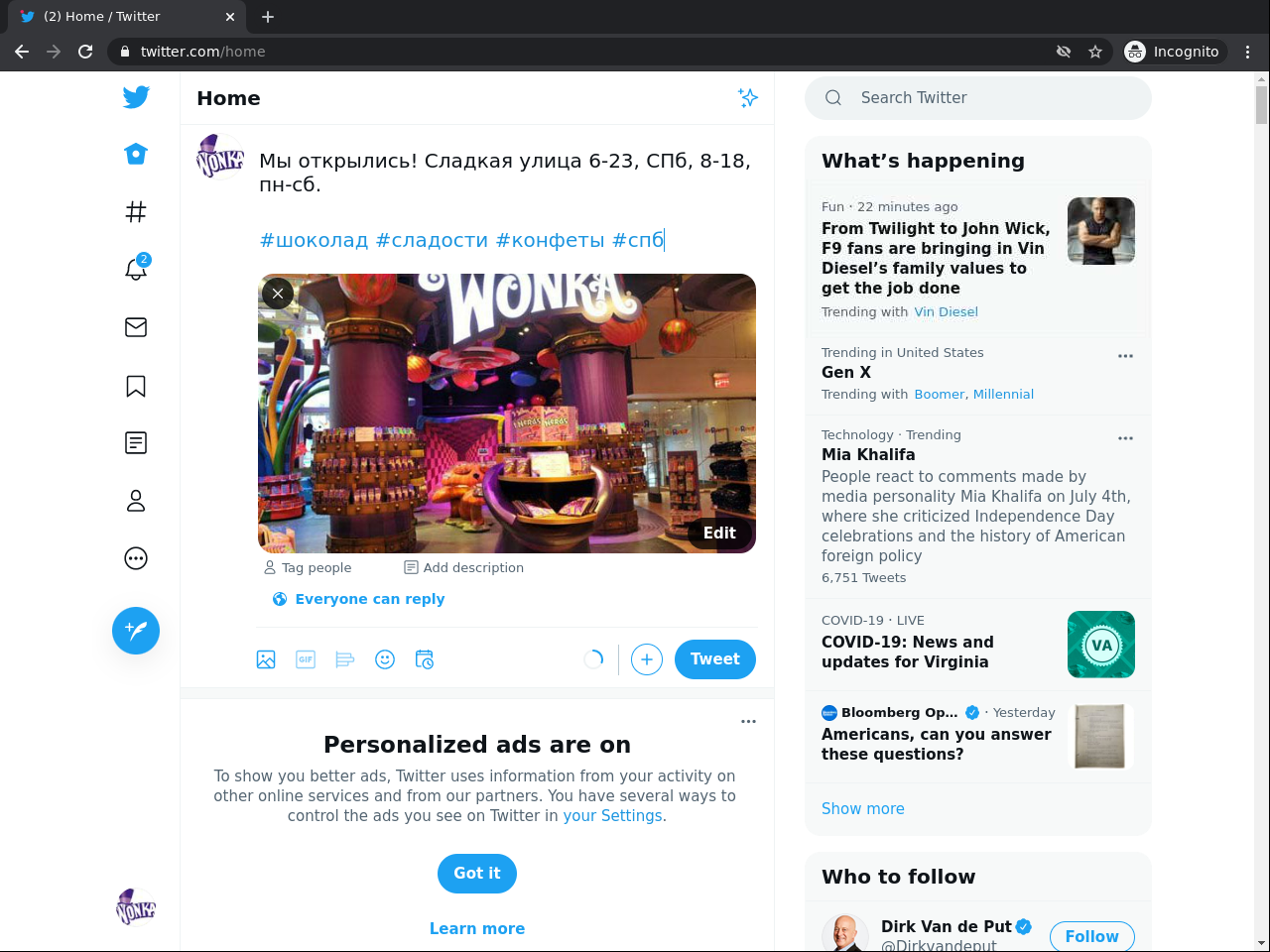Remove the attached Wonka image
Viewport: 1270px width, 952px height.
(x=278, y=294)
